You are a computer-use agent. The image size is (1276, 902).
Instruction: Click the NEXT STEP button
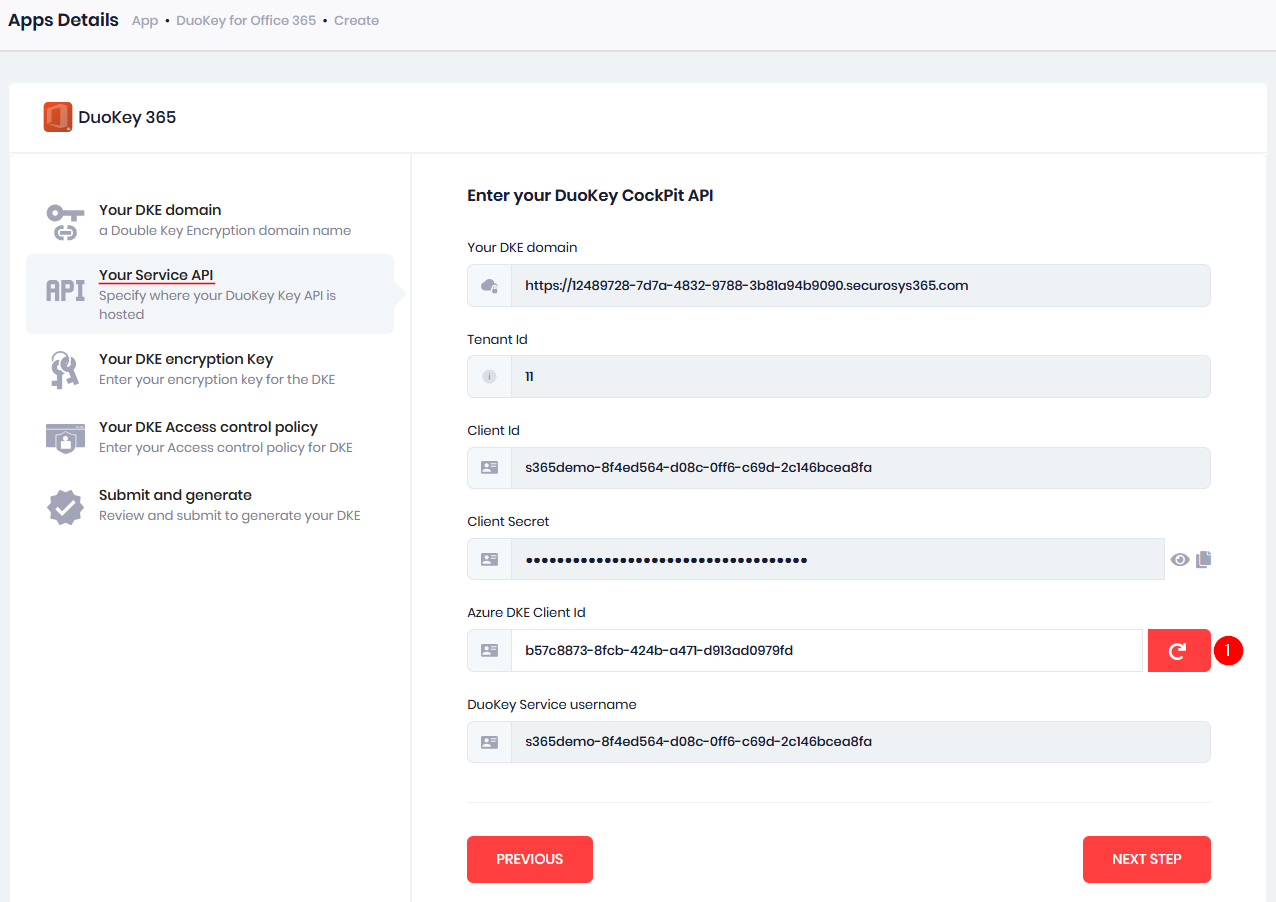(1147, 859)
